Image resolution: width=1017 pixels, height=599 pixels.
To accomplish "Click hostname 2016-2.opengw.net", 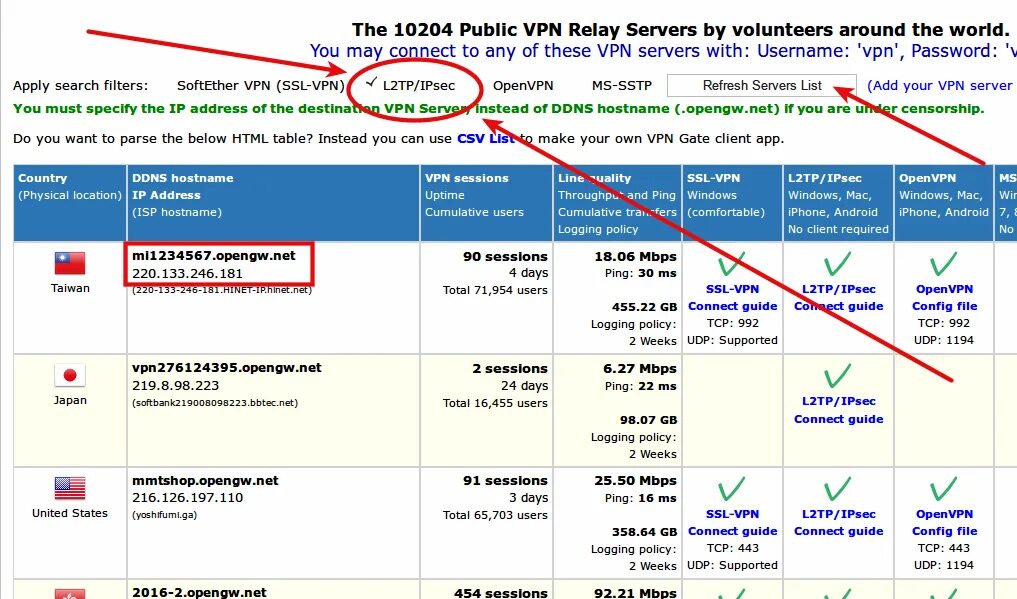I will coord(199,593).
